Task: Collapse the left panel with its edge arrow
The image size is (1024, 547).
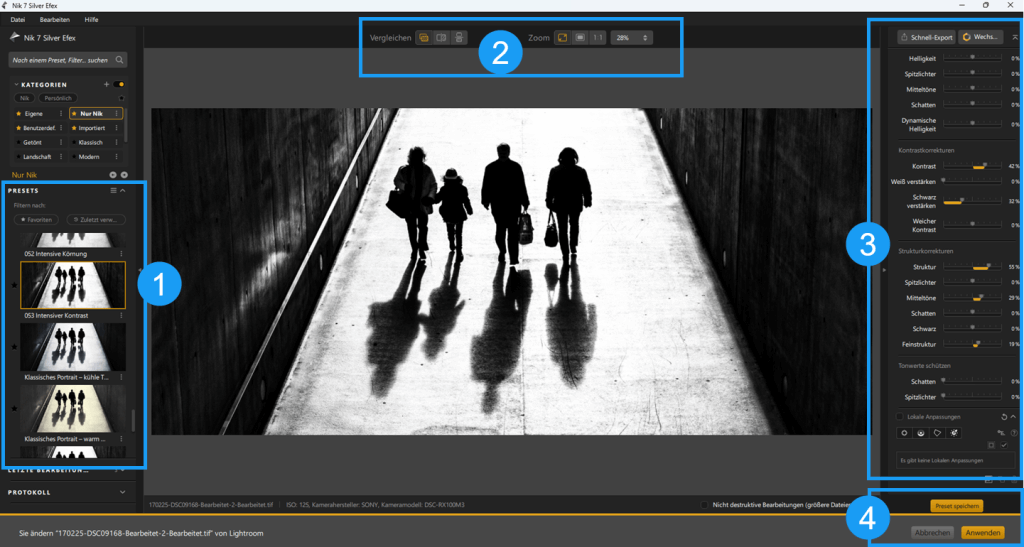Action: [139, 270]
